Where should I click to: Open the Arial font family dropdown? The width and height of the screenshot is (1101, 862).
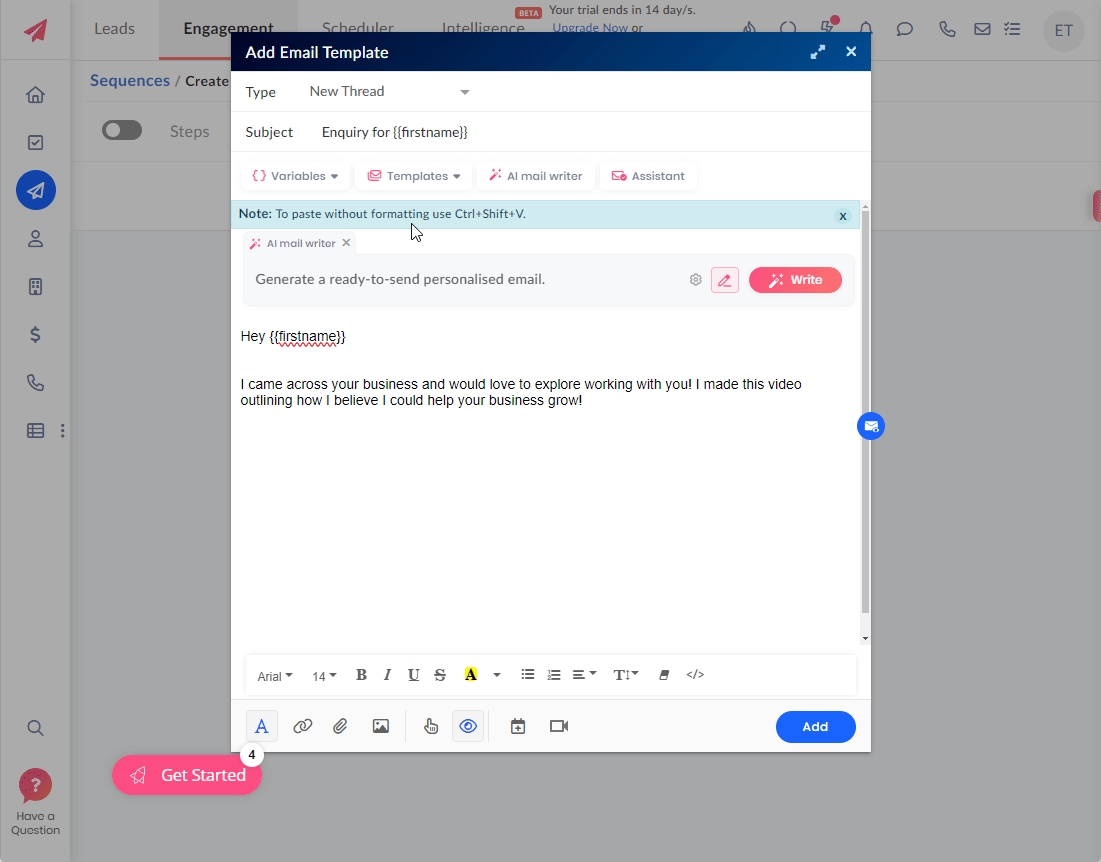[x=275, y=676]
